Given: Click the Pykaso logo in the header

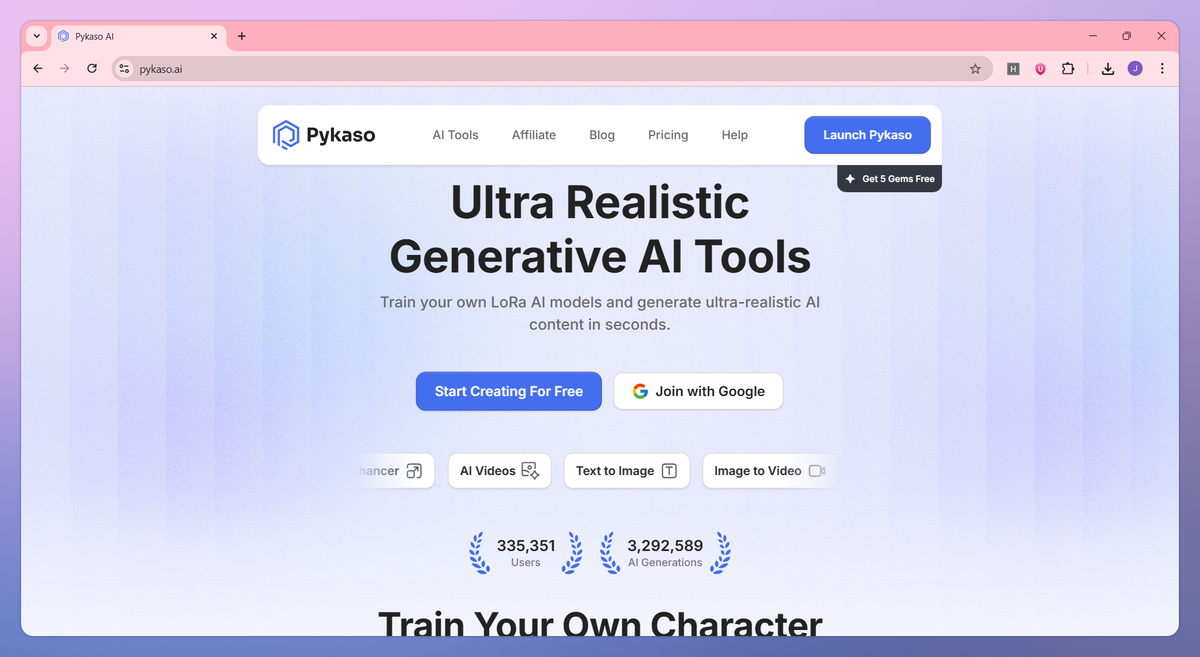Looking at the screenshot, I should tap(324, 135).
